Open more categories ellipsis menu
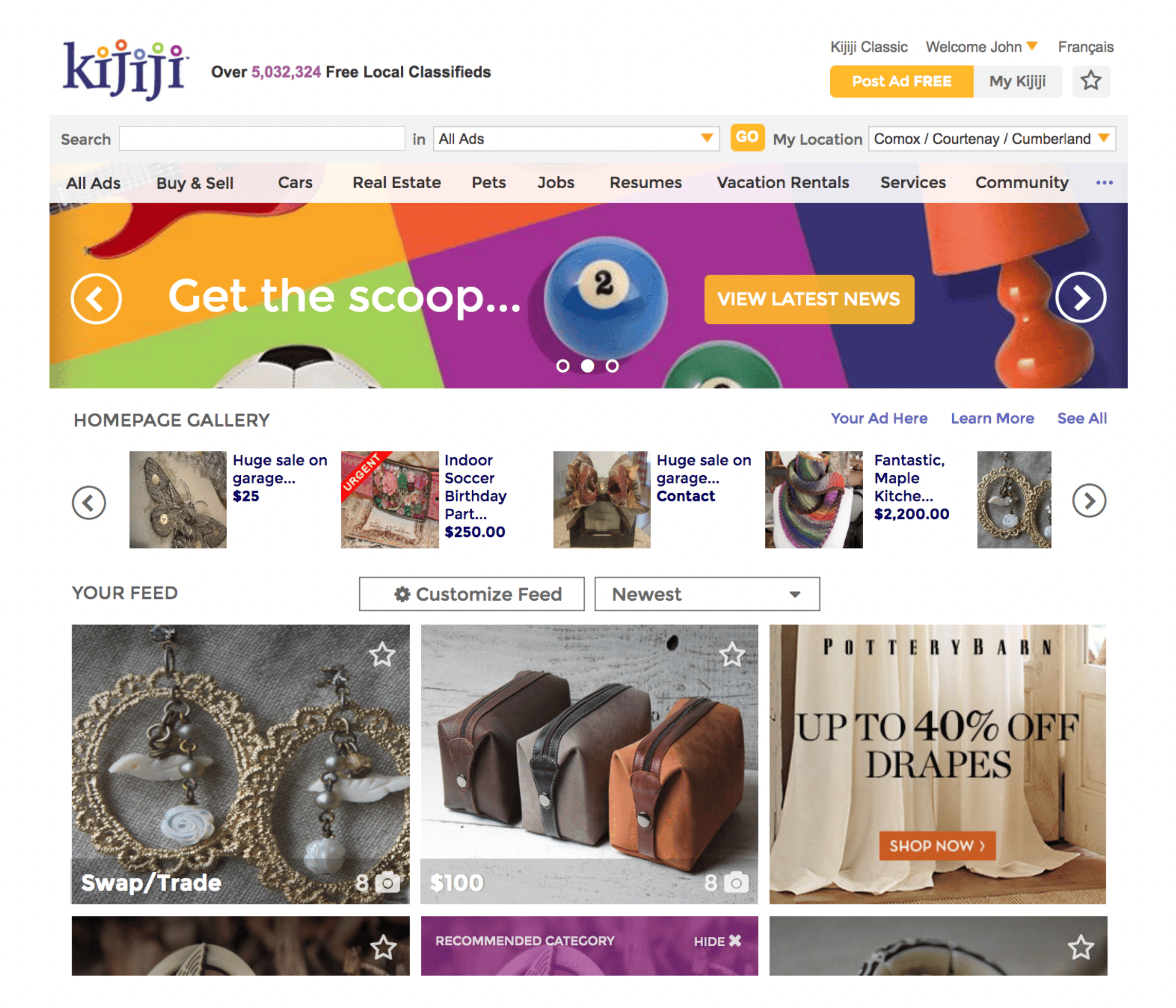 point(1104,183)
